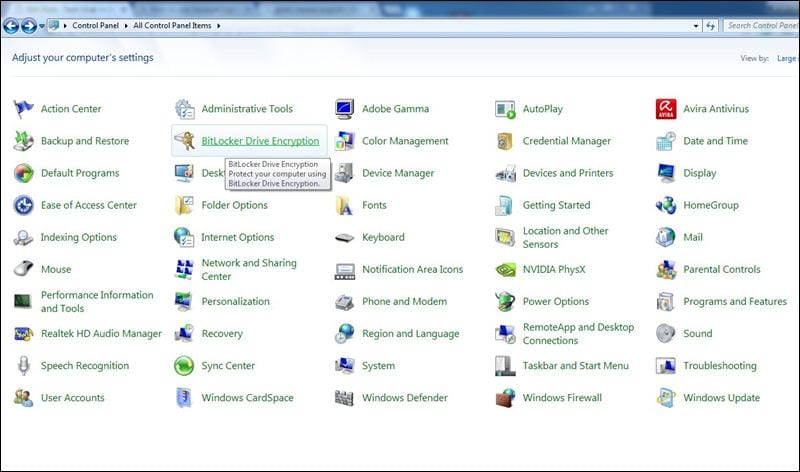The height and width of the screenshot is (472, 800).
Task: Change View by Large icons dropdown
Action: (786, 59)
